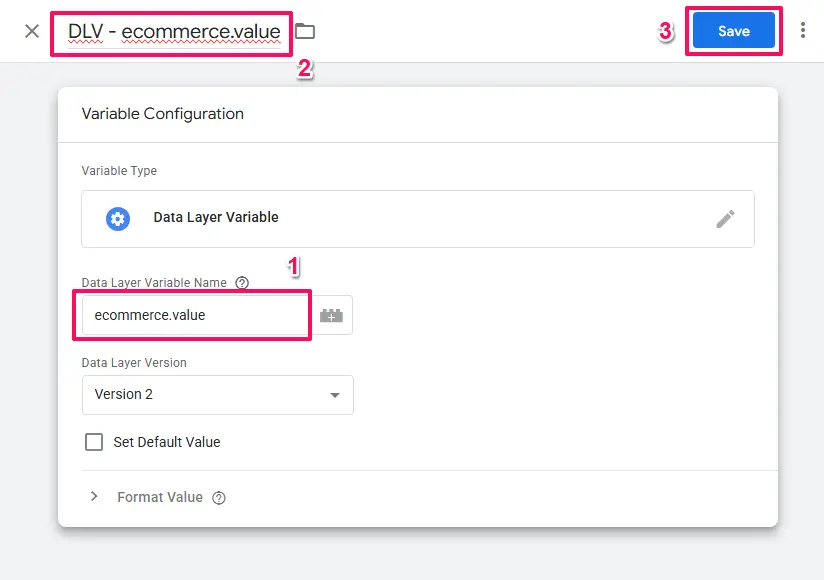Click help icon beside Data Layer Variable Name
Image resolution: width=824 pixels, height=580 pixels.
click(242, 283)
